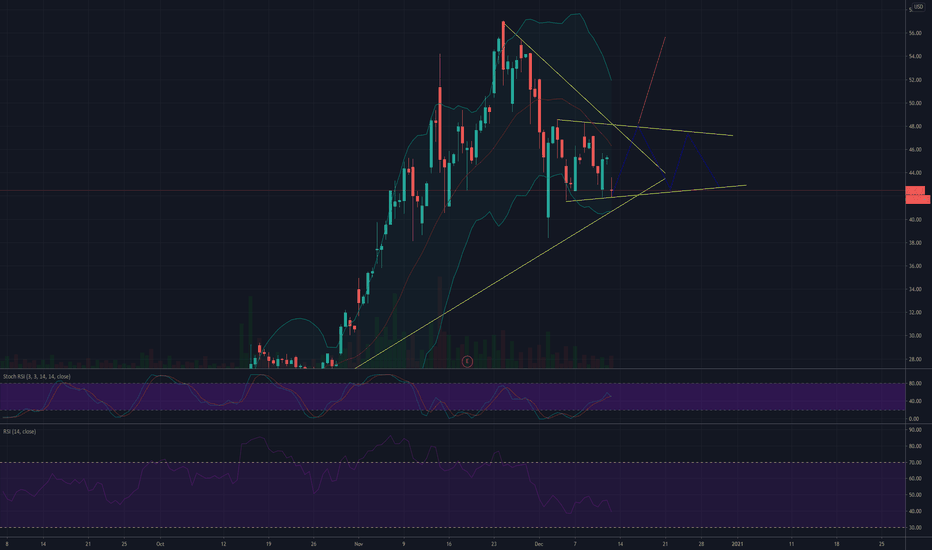Click the 'Oct' label on the time axis
Screen dimensions: 932x550
tap(160, 544)
